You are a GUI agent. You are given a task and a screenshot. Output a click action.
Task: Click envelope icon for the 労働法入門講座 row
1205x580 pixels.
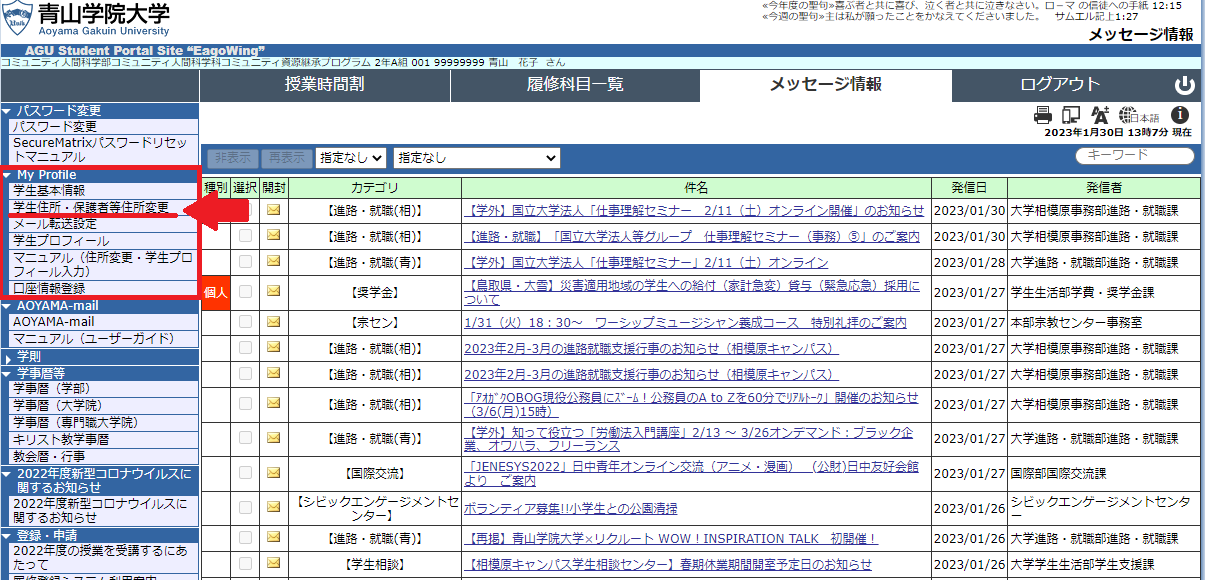coord(274,437)
